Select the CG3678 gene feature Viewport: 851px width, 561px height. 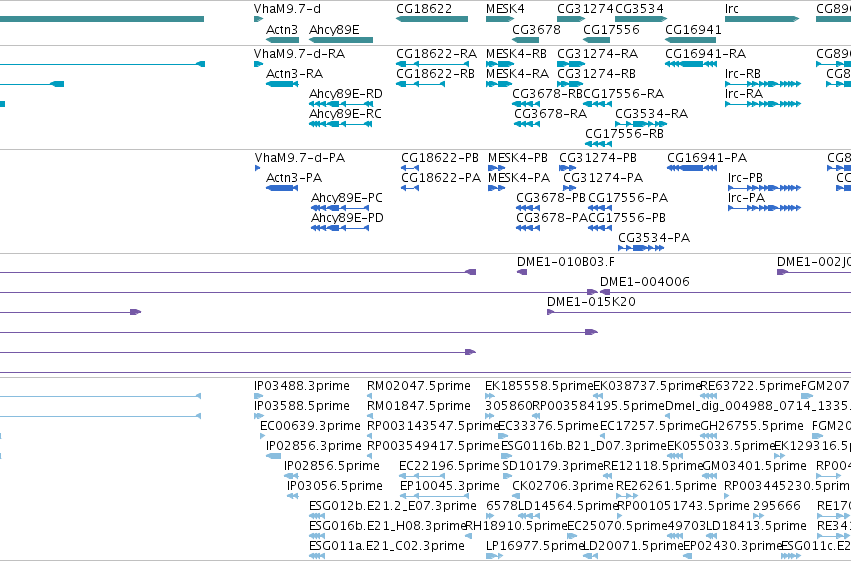tap(525, 40)
